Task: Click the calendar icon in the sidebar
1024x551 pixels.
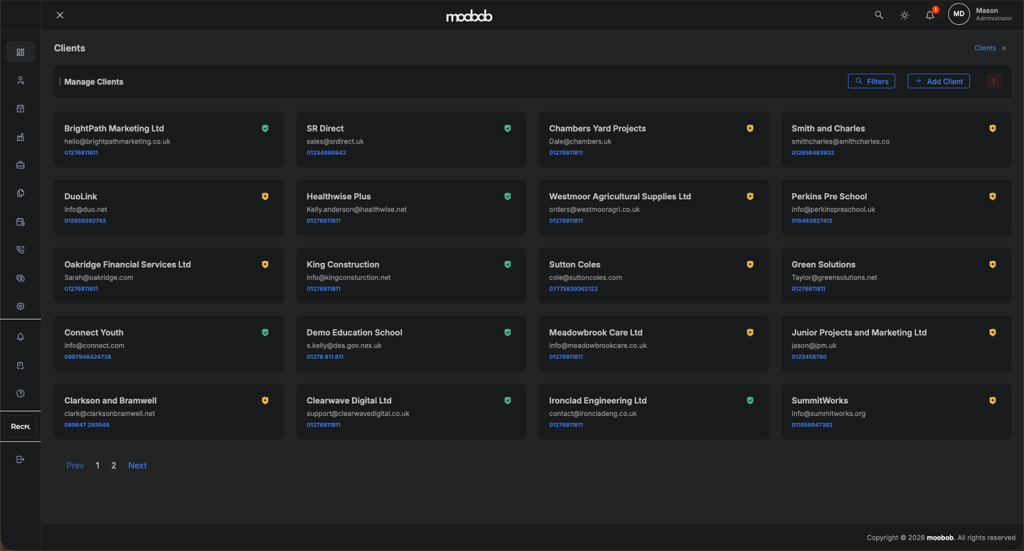Action: (x=20, y=109)
